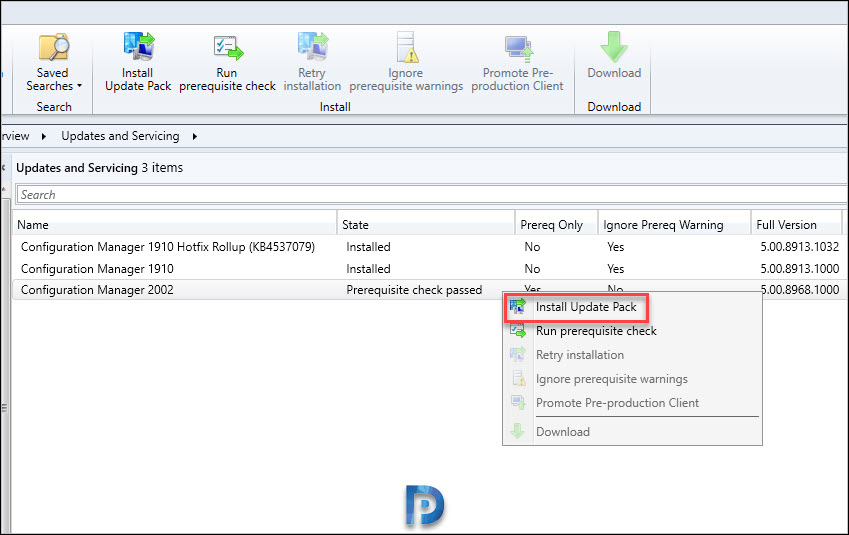Click the Promote Pre-production Client context menu icon
Image resolution: width=849 pixels, height=535 pixels.
(518, 402)
